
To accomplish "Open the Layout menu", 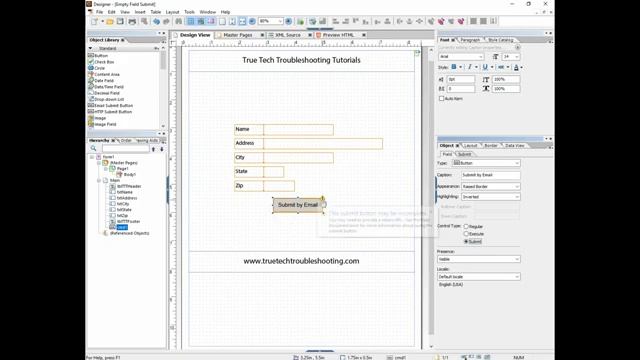I will 172,12.
